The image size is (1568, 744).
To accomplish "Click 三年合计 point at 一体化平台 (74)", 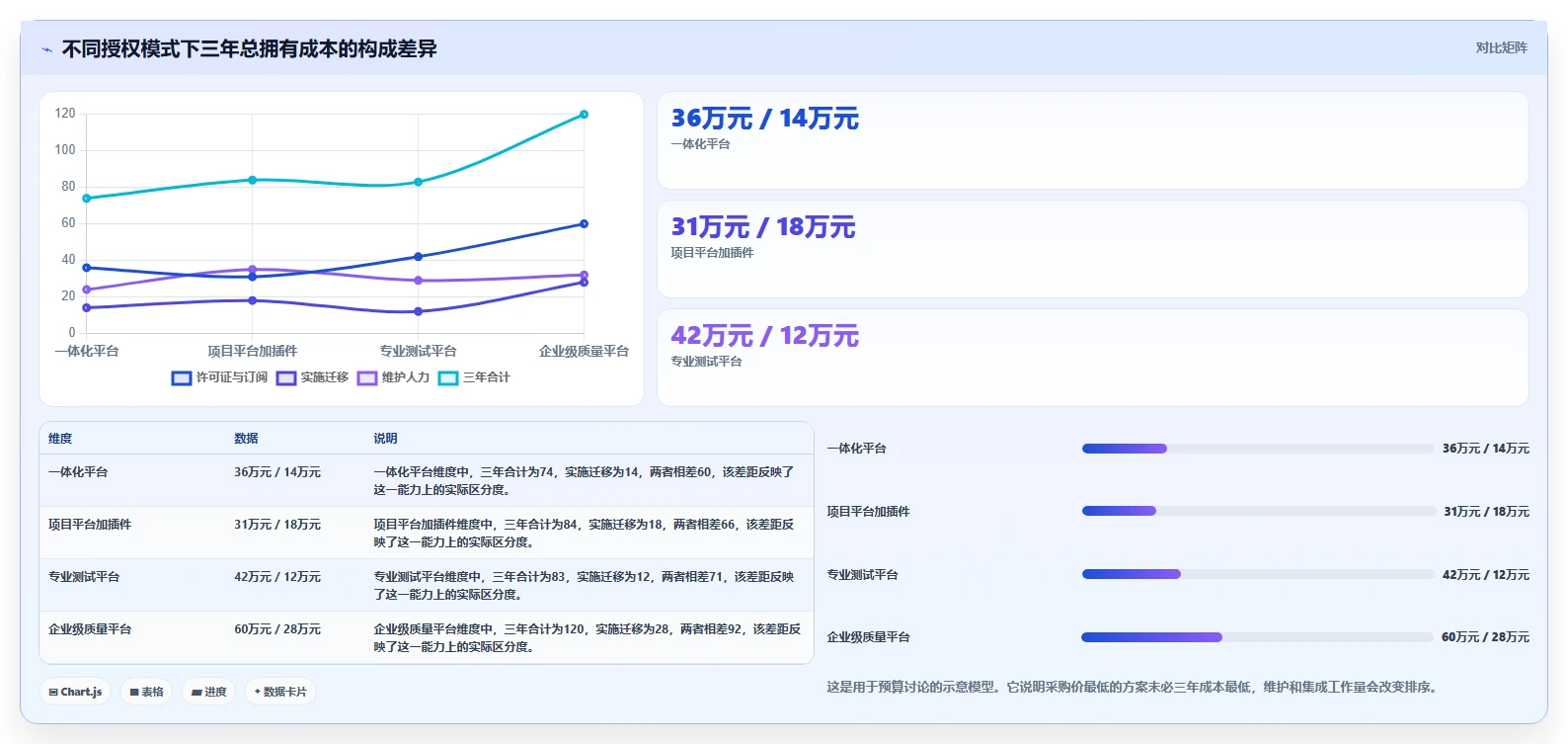I will pos(87,199).
